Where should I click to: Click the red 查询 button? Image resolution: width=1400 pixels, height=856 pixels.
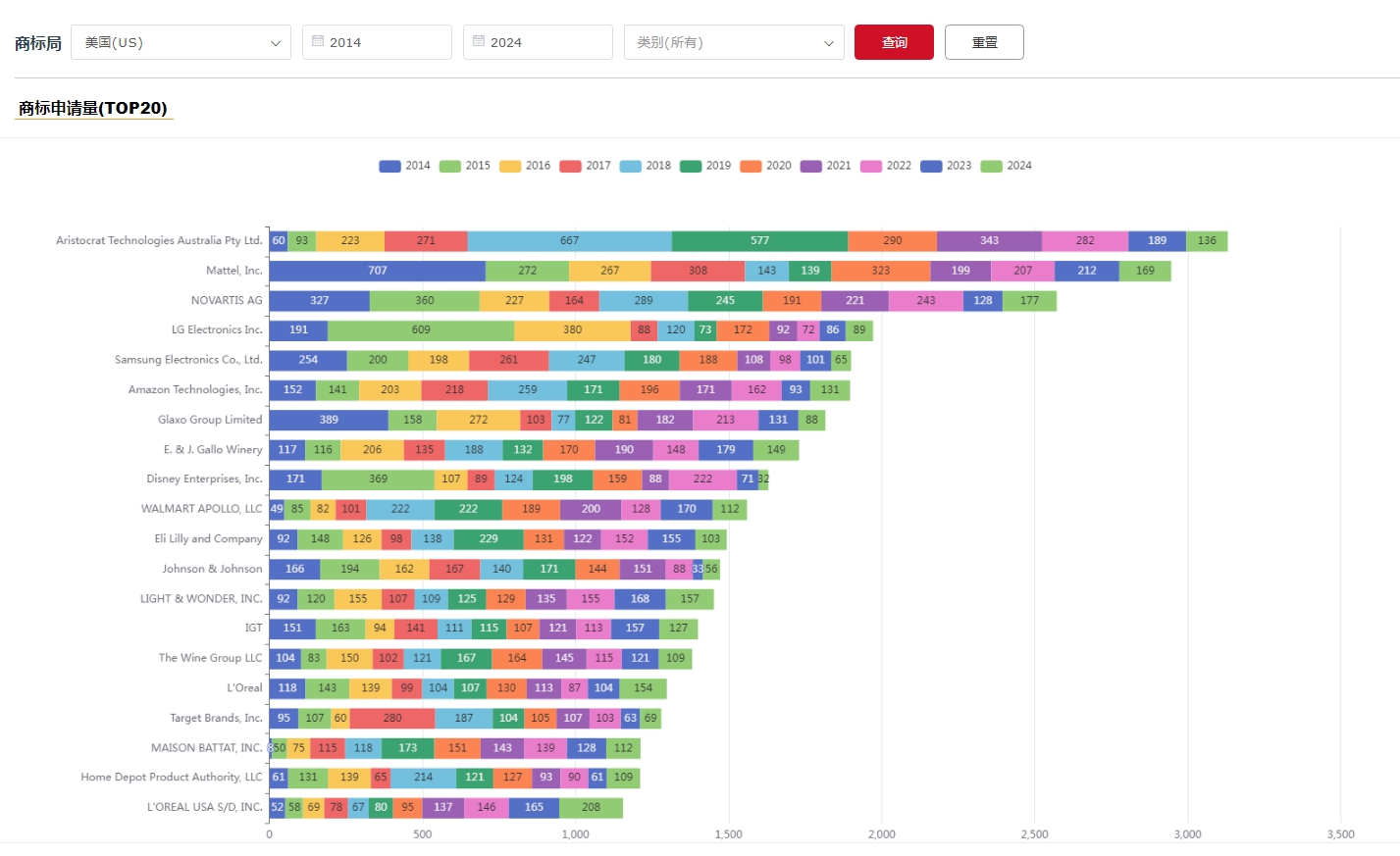tap(894, 42)
